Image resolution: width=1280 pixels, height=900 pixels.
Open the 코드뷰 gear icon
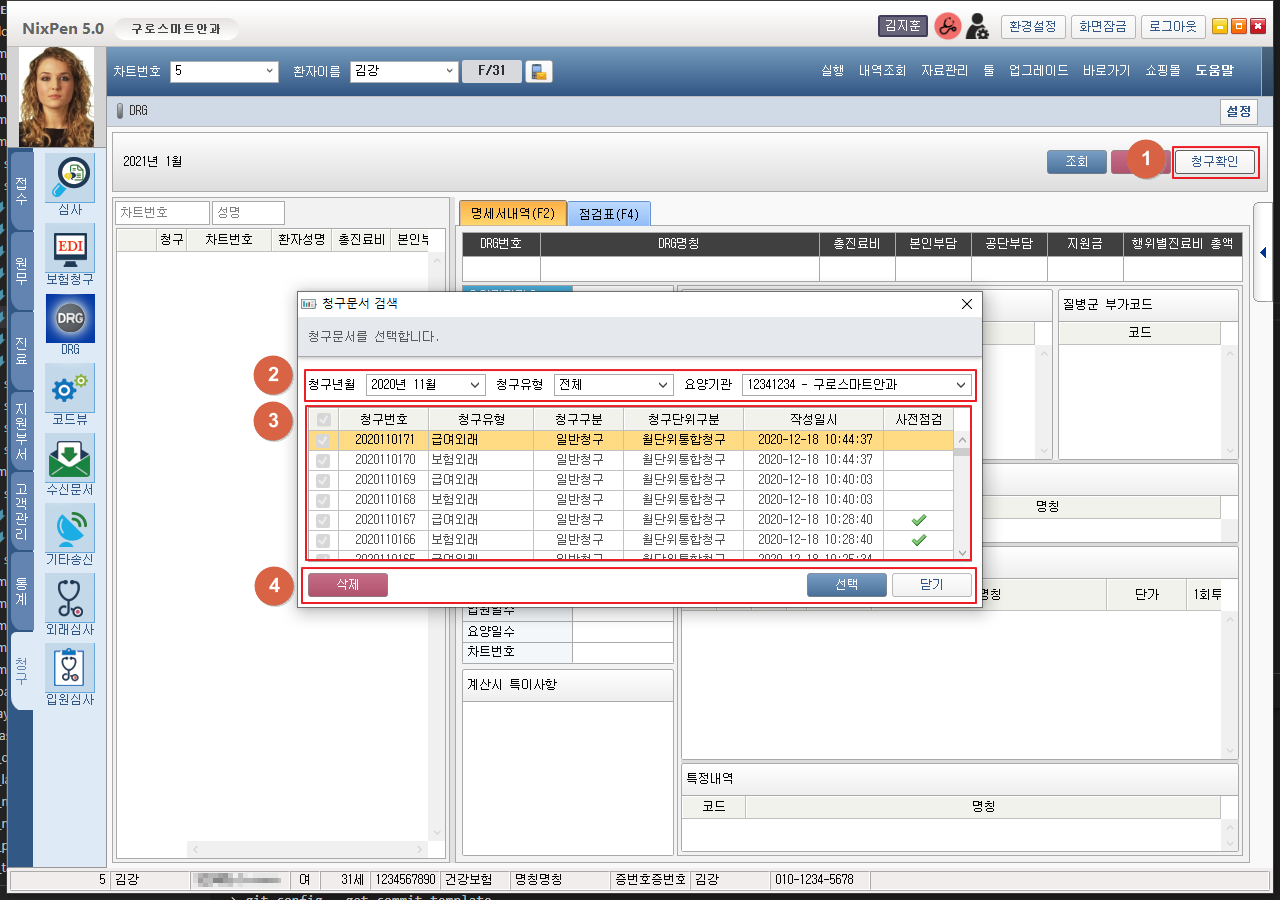click(70, 389)
